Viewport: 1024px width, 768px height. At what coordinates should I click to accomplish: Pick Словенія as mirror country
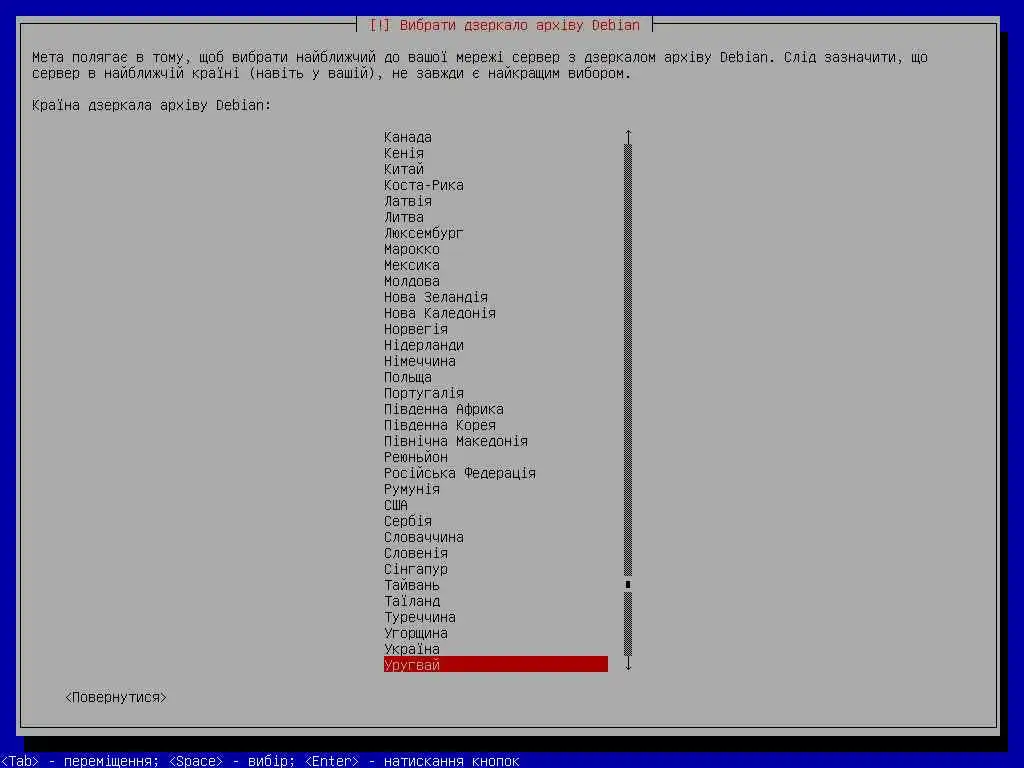point(415,553)
